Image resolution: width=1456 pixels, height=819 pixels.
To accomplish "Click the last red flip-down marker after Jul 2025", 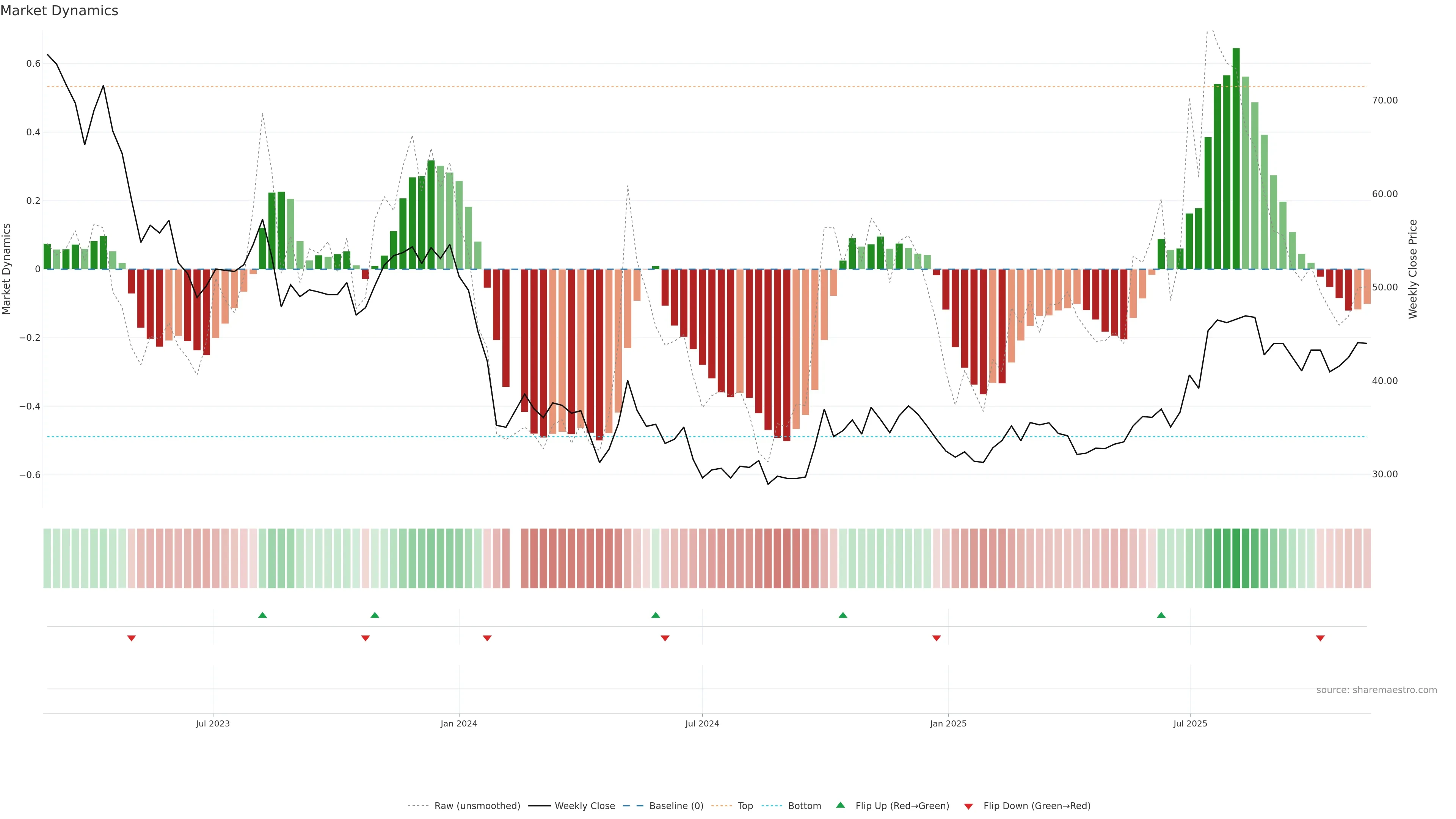I will (1320, 638).
